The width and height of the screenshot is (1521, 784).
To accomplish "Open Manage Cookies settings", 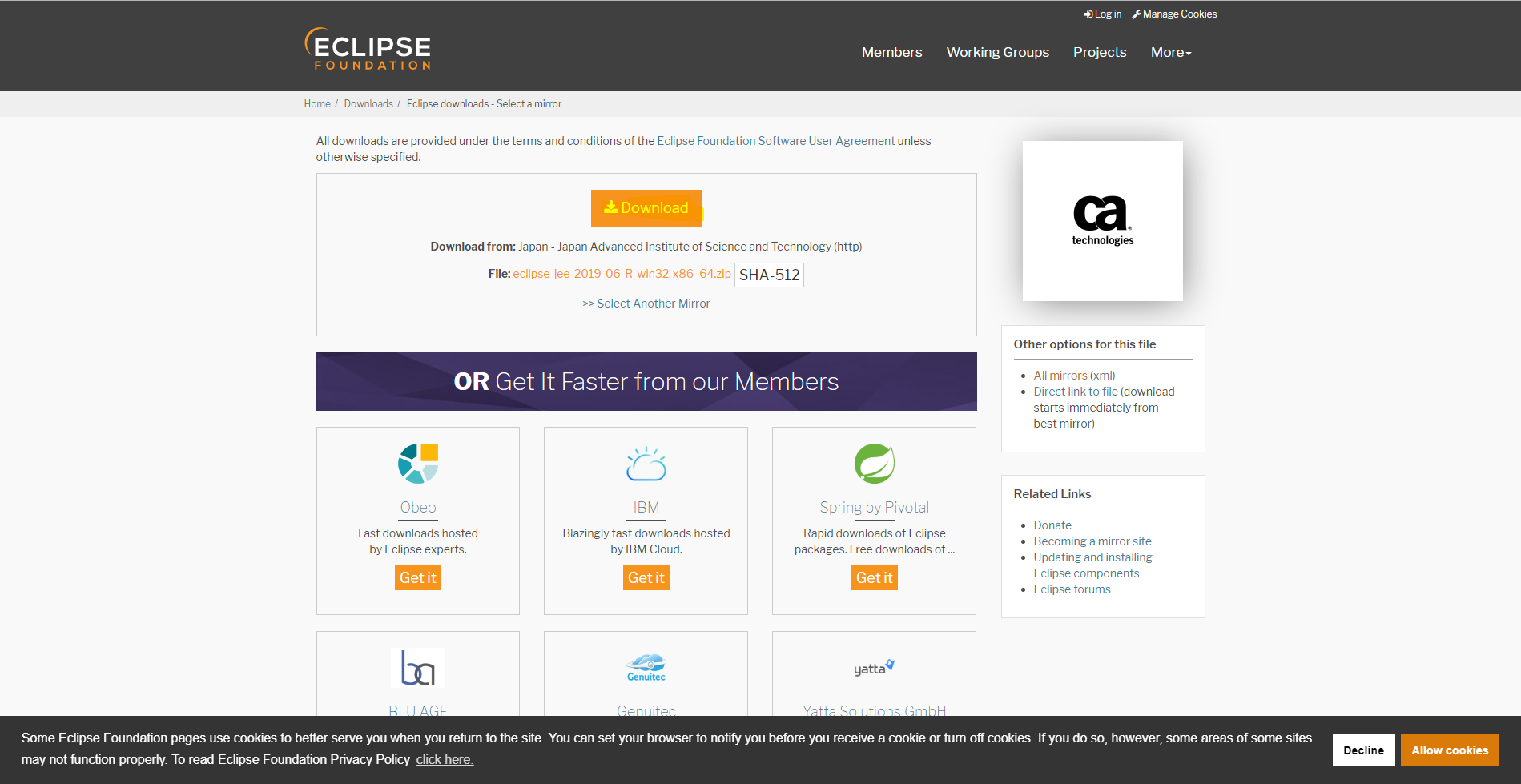I will (1174, 14).
